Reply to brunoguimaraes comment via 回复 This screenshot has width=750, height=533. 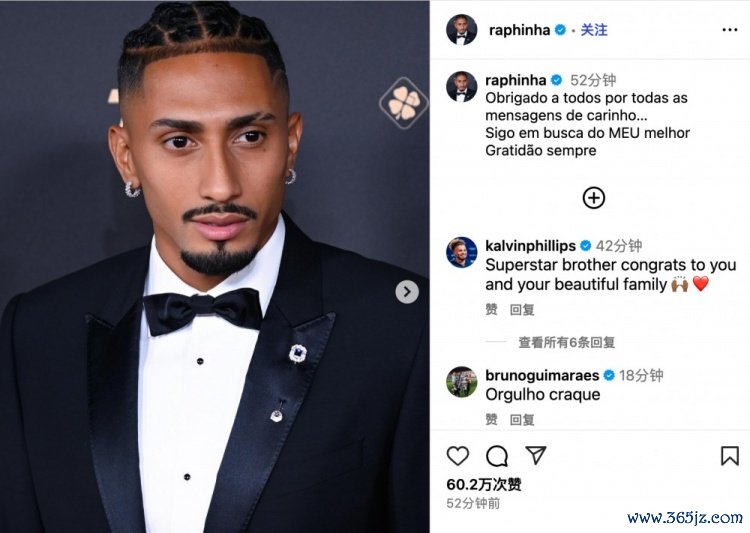click(x=522, y=420)
